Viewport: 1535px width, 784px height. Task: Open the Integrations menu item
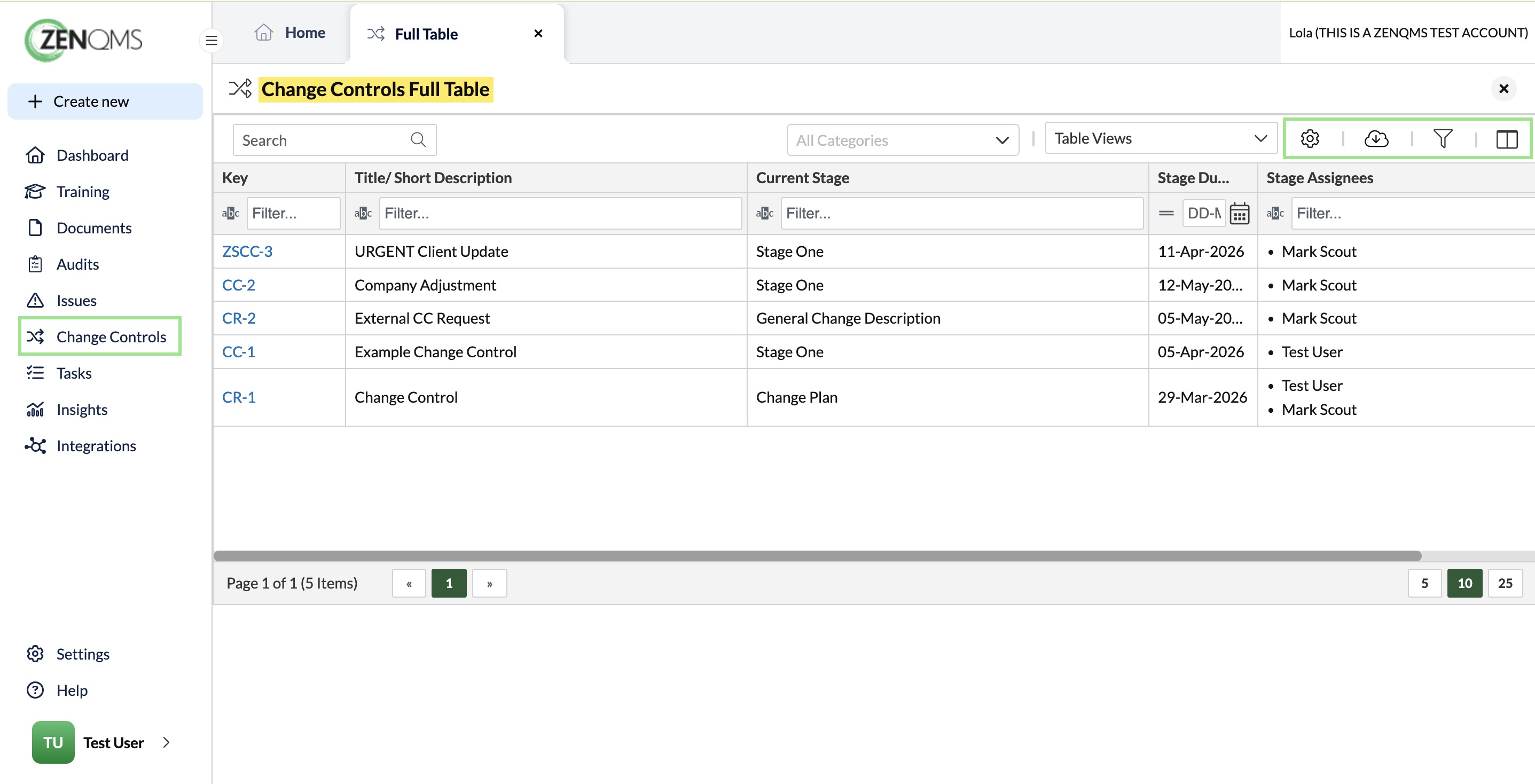click(x=96, y=445)
